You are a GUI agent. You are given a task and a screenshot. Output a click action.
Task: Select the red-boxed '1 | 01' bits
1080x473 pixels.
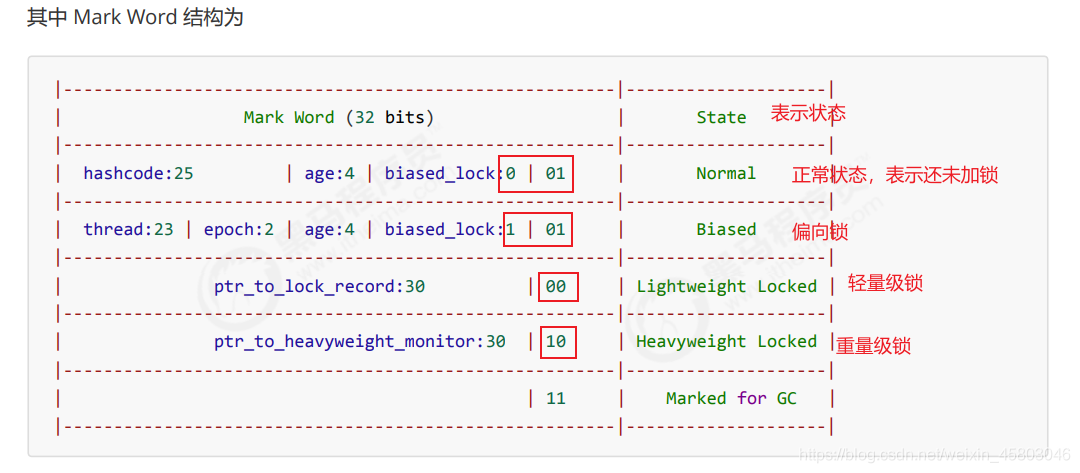coord(538,229)
